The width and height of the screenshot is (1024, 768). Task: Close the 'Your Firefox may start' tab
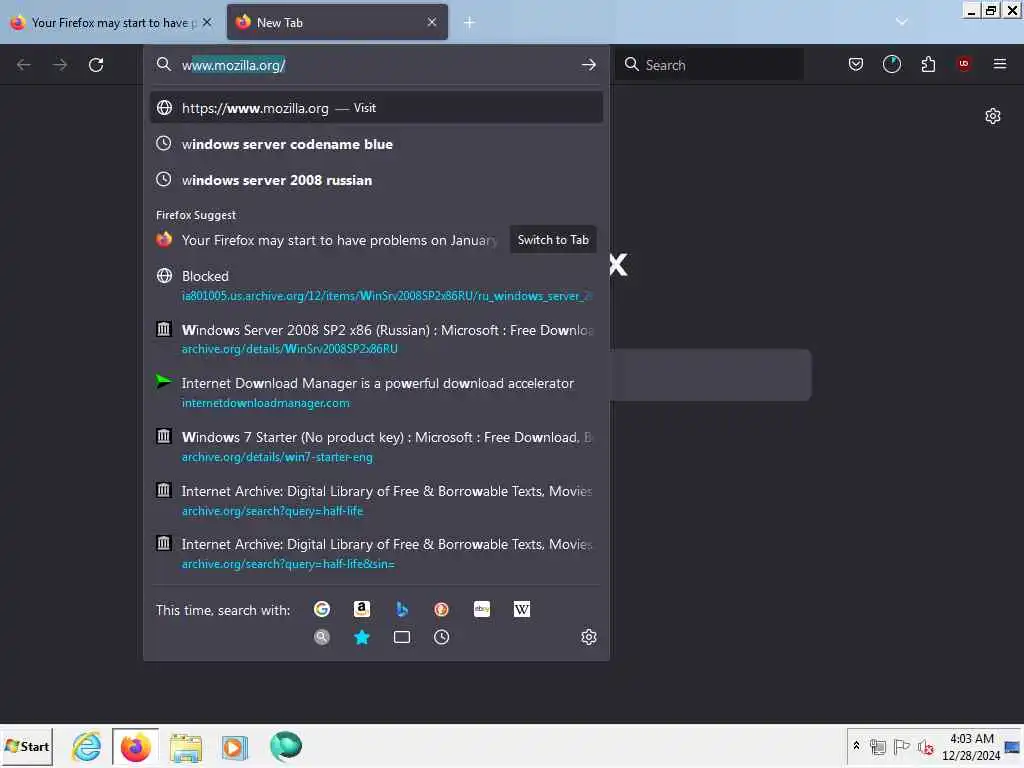[207, 22]
